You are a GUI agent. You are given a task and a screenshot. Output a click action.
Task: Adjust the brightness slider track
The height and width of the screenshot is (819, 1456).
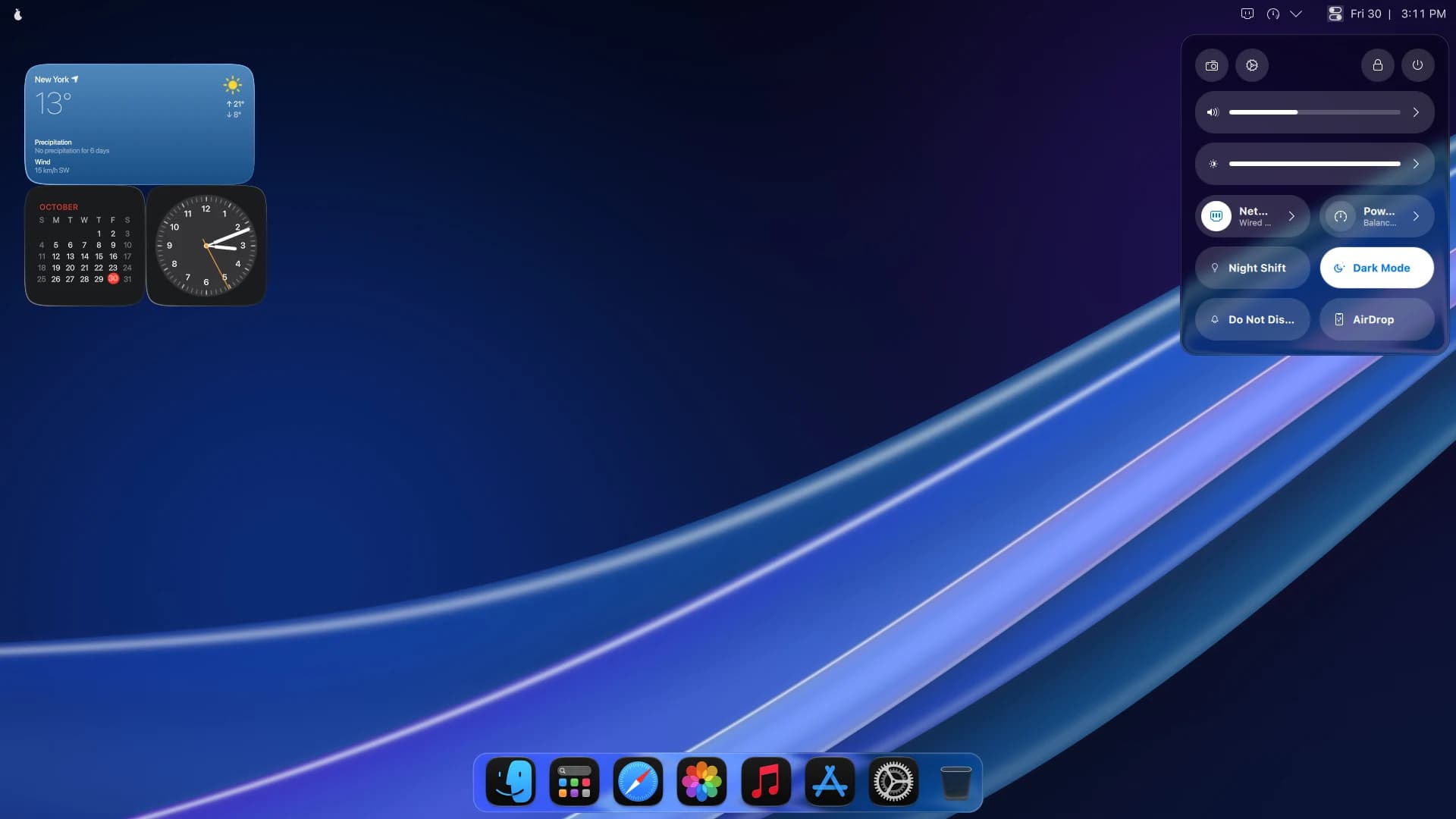point(1315,164)
